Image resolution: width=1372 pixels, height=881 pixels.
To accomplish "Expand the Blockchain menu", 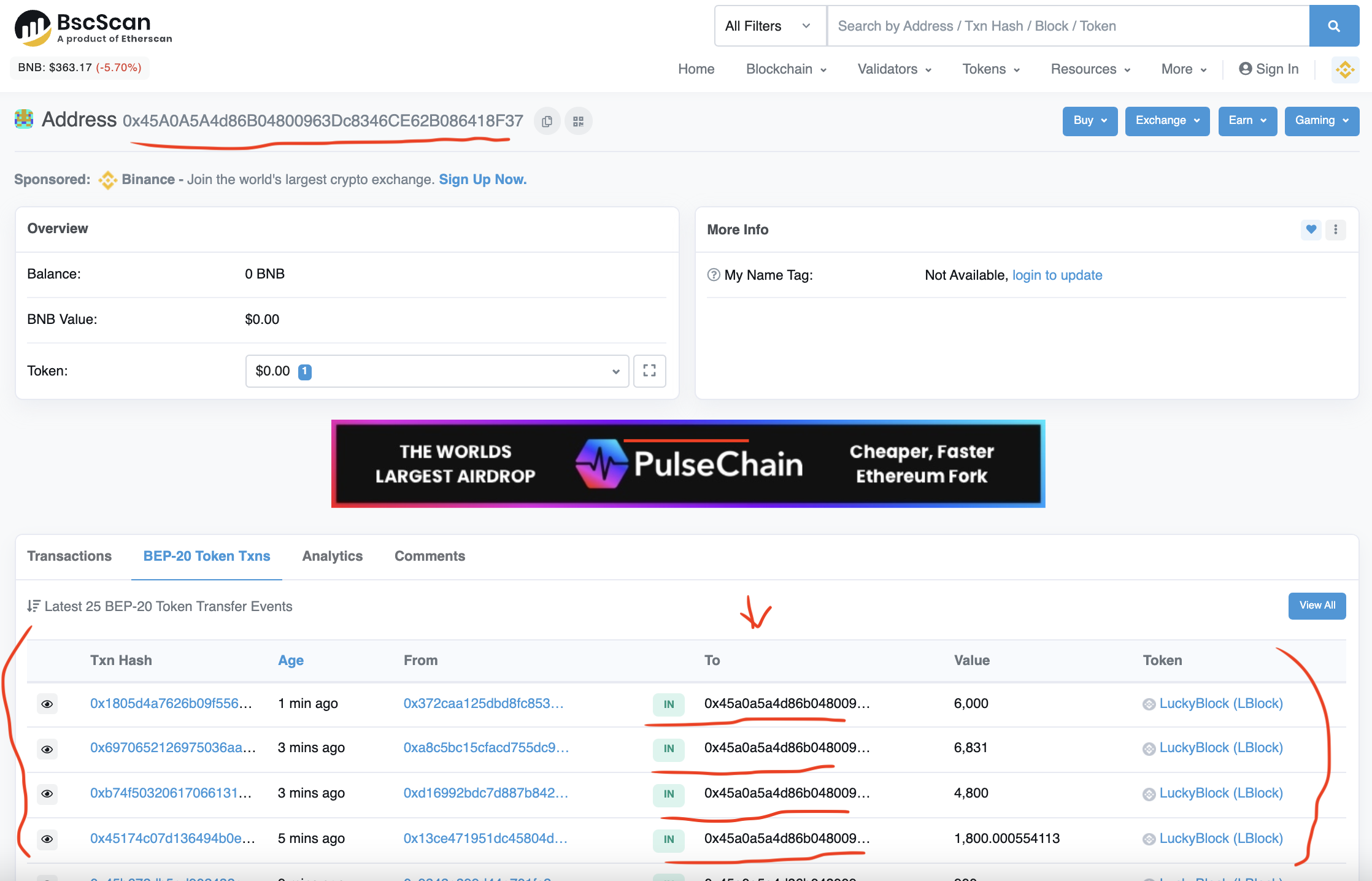I will click(786, 69).
